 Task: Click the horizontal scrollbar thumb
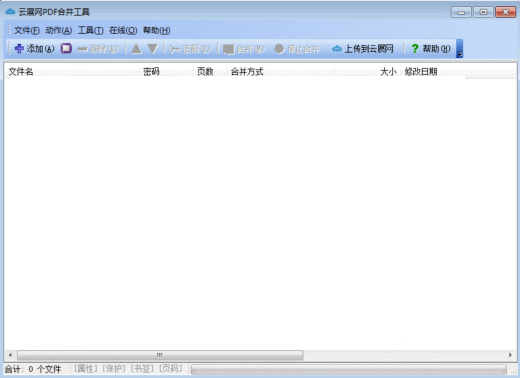point(160,355)
